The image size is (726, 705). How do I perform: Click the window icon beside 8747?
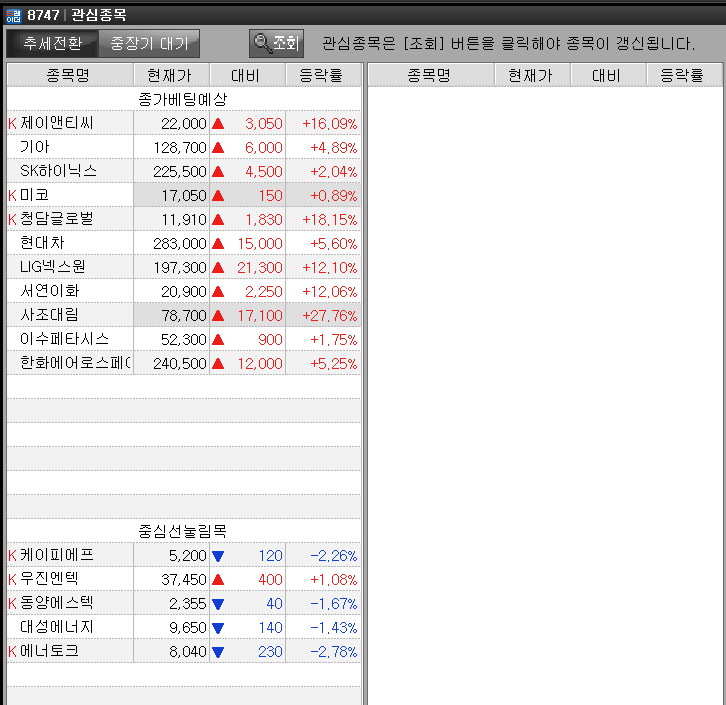pyautogui.click(x=13, y=15)
